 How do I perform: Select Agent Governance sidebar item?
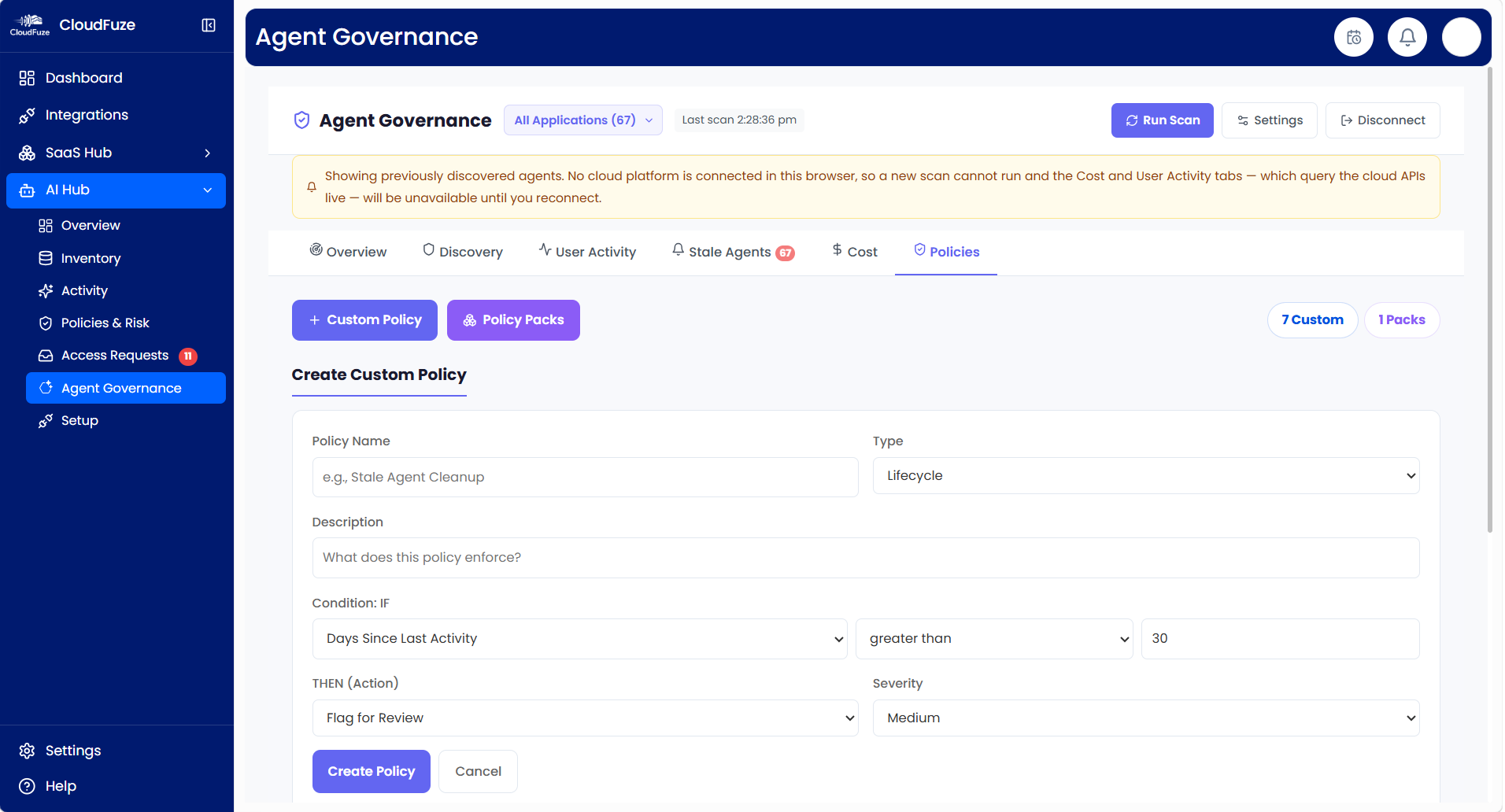pyautogui.click(x=126, y=388)
